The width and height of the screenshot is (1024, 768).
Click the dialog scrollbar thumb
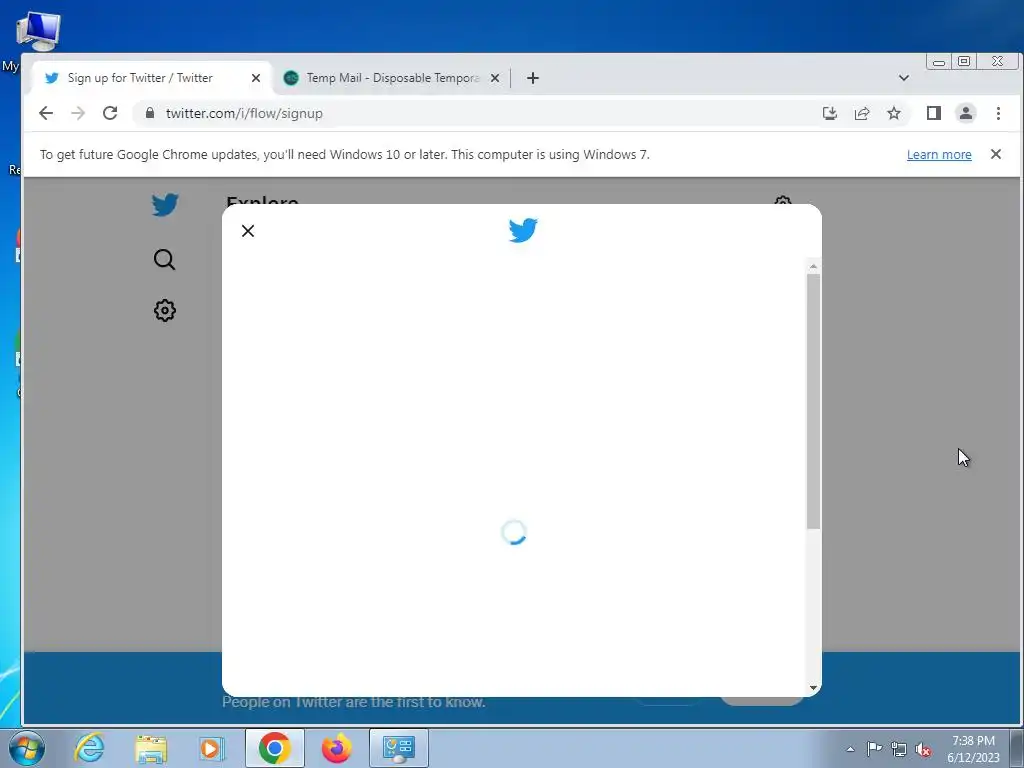coord(813,401)
